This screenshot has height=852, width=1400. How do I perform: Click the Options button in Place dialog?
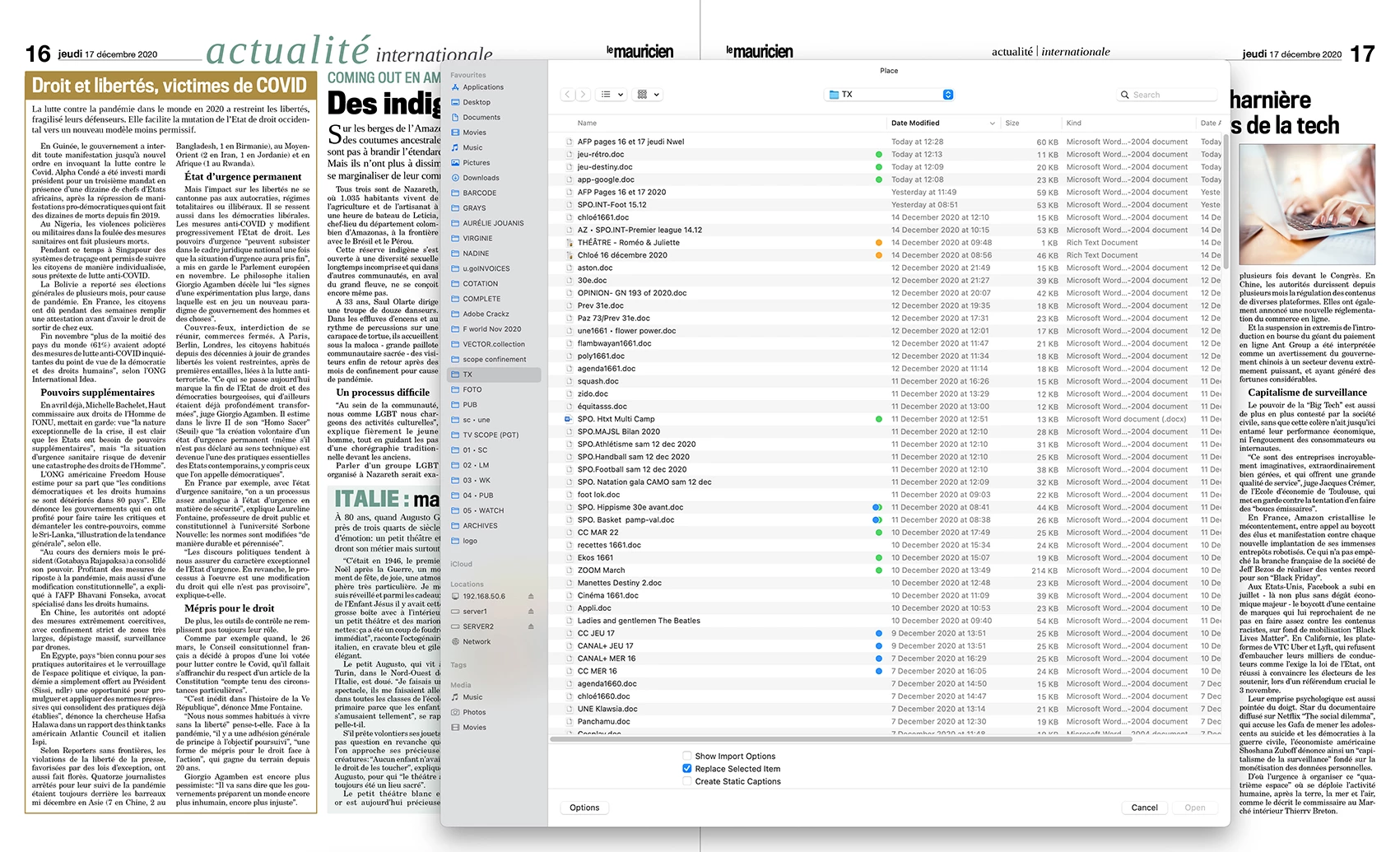click(584, 808)
